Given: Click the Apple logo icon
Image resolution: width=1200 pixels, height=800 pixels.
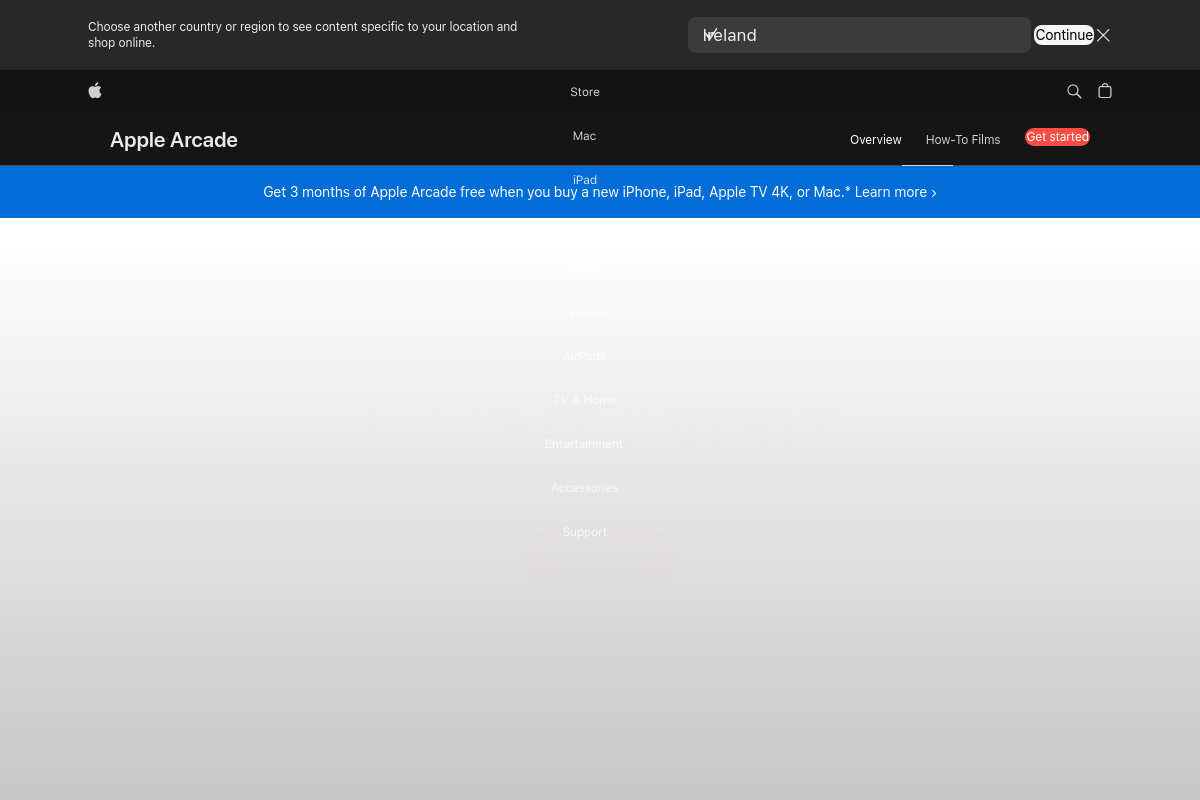Looking at the screenshot, I should 95,91.
